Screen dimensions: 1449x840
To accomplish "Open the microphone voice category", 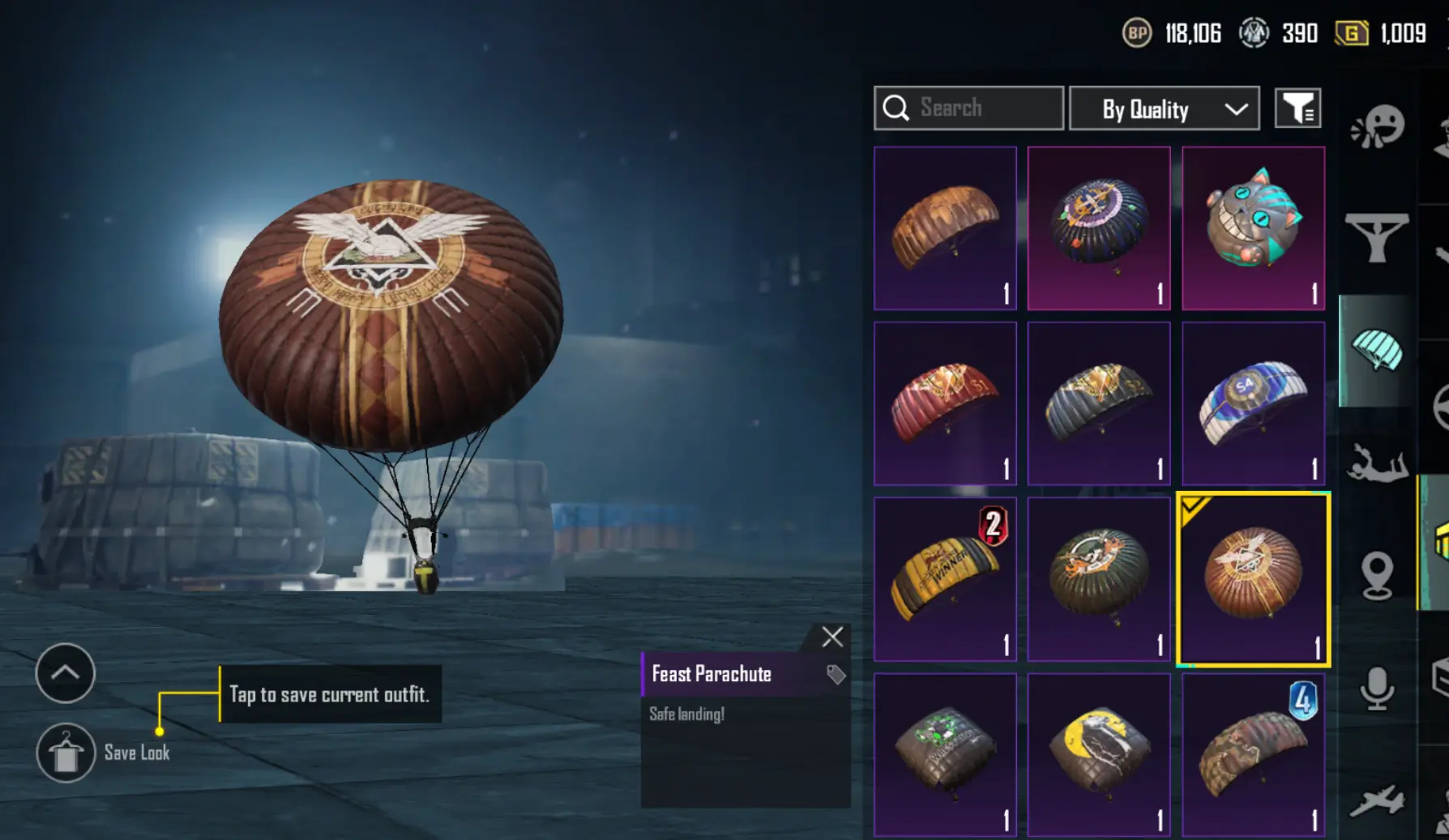I will click(x=1377, y=689).
